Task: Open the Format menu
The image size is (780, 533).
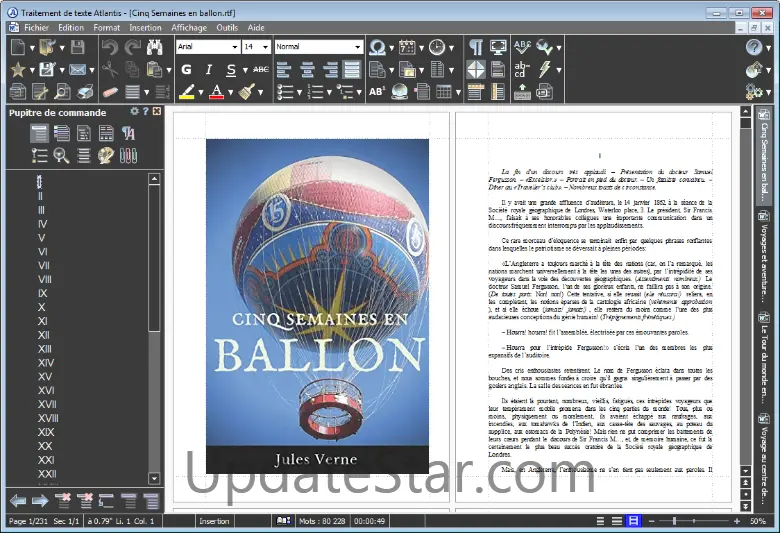Action: (x=106, y=28)
